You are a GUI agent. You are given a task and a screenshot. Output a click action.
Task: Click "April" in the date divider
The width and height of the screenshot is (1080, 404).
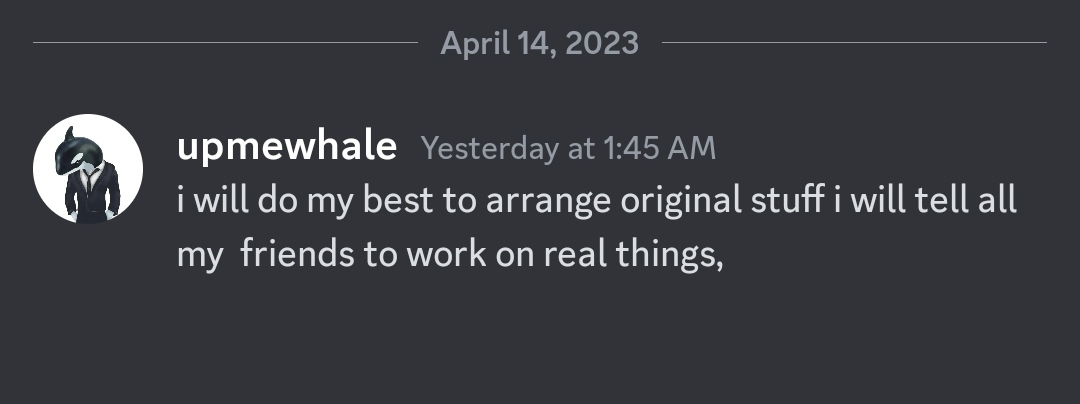(x=470, y=43)
